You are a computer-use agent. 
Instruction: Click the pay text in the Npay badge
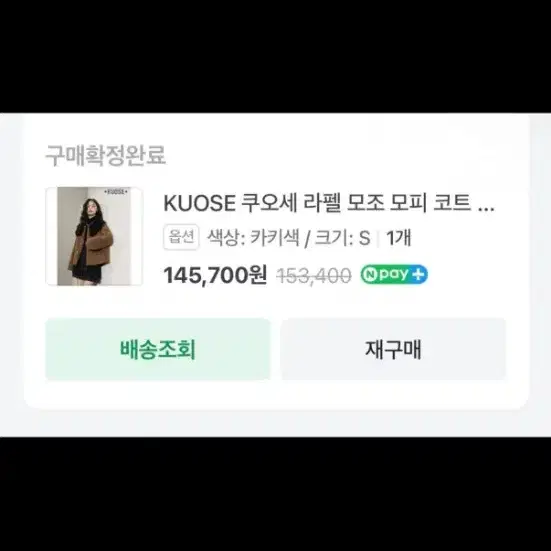coord(394,274)
